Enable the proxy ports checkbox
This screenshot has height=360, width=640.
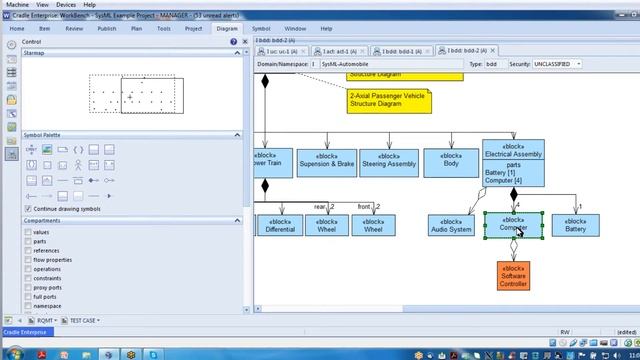(x=28, y=288)
